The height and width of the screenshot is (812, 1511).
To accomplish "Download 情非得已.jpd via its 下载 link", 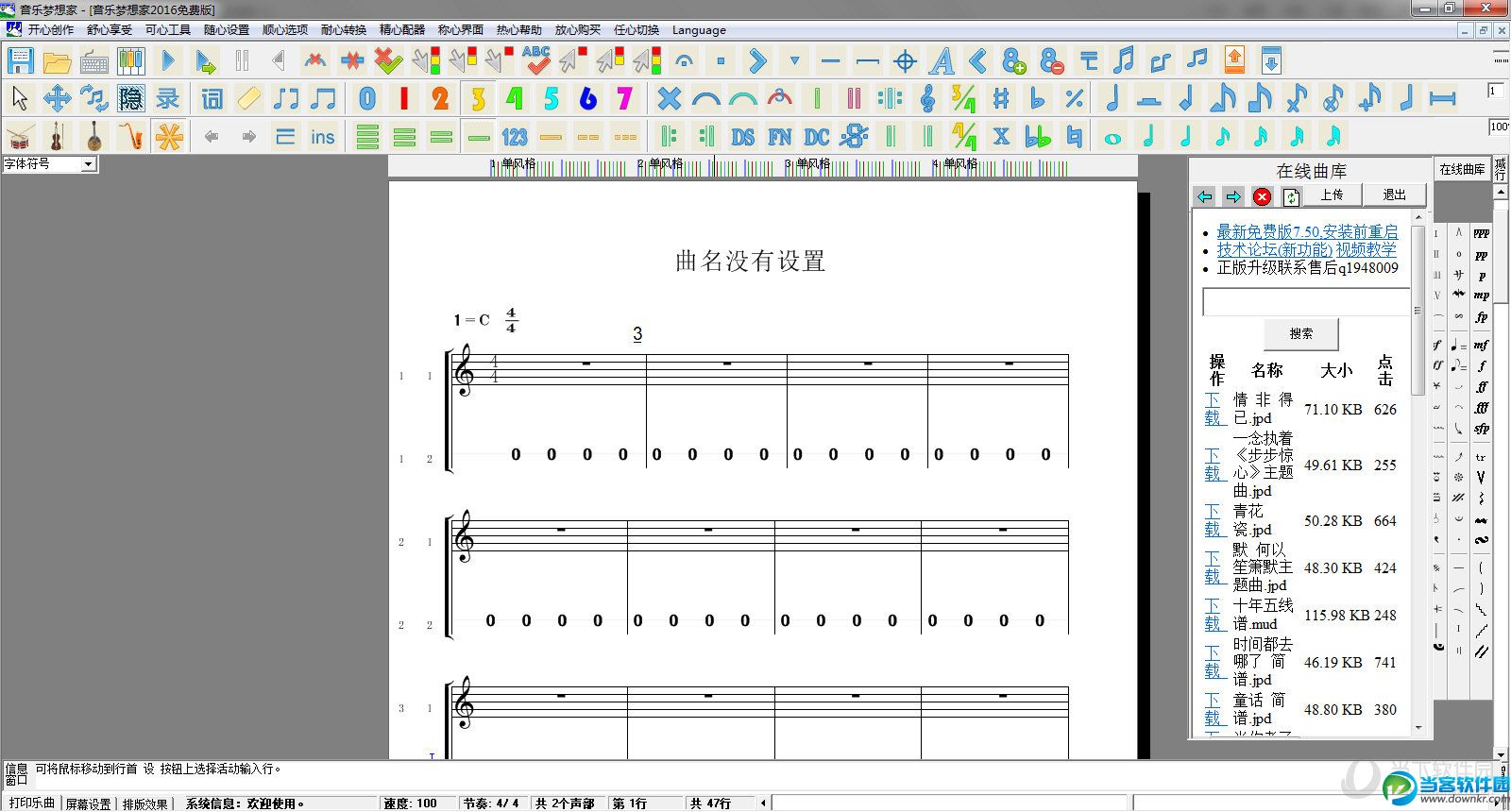I will [1213, 409].
